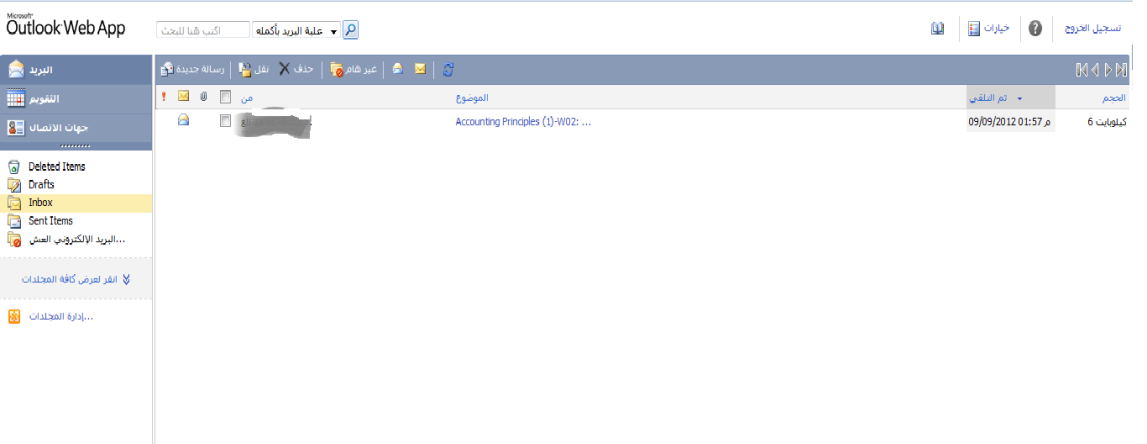
Task: Expand all folders via انقر لعرض كافة المجلدات
Action: (x=76, y=279)
